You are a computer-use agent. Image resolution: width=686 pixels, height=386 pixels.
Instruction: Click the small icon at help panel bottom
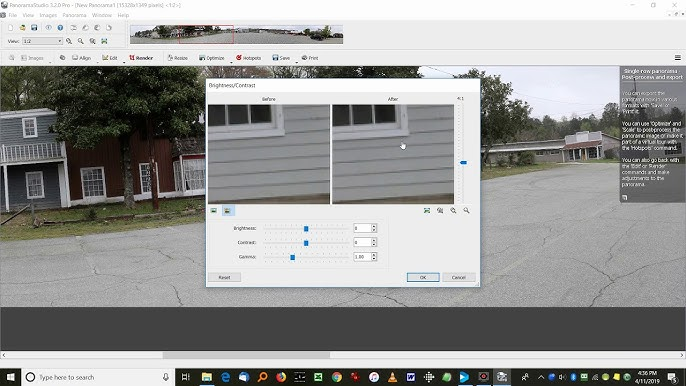point(625,197)
